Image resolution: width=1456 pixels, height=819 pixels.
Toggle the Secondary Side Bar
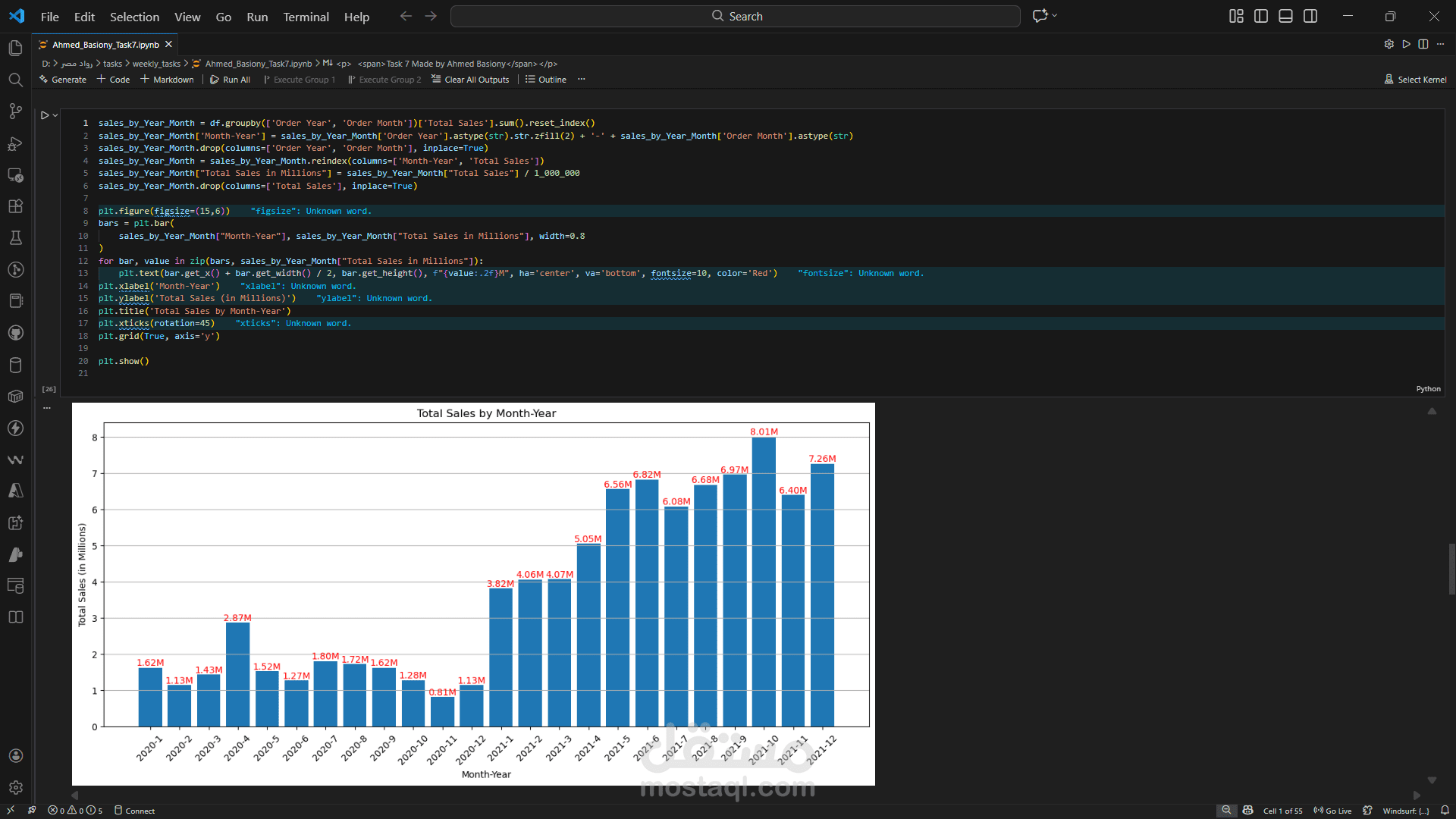1310,16
